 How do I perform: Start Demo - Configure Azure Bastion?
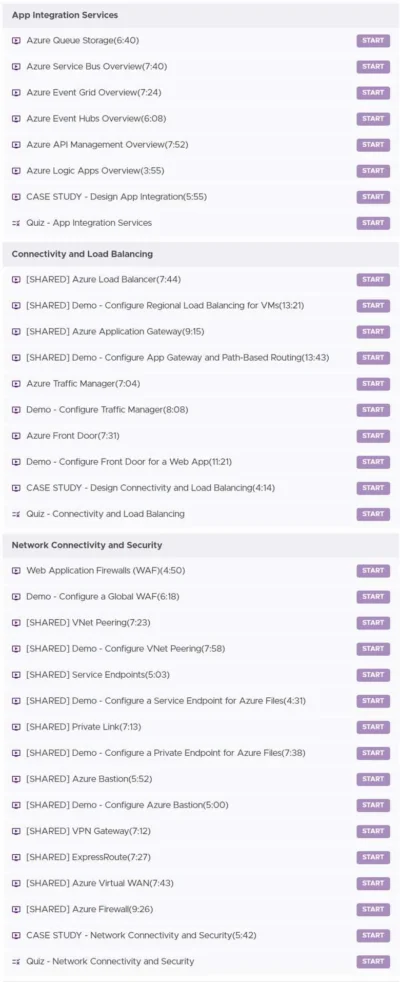tap(373, 805)
